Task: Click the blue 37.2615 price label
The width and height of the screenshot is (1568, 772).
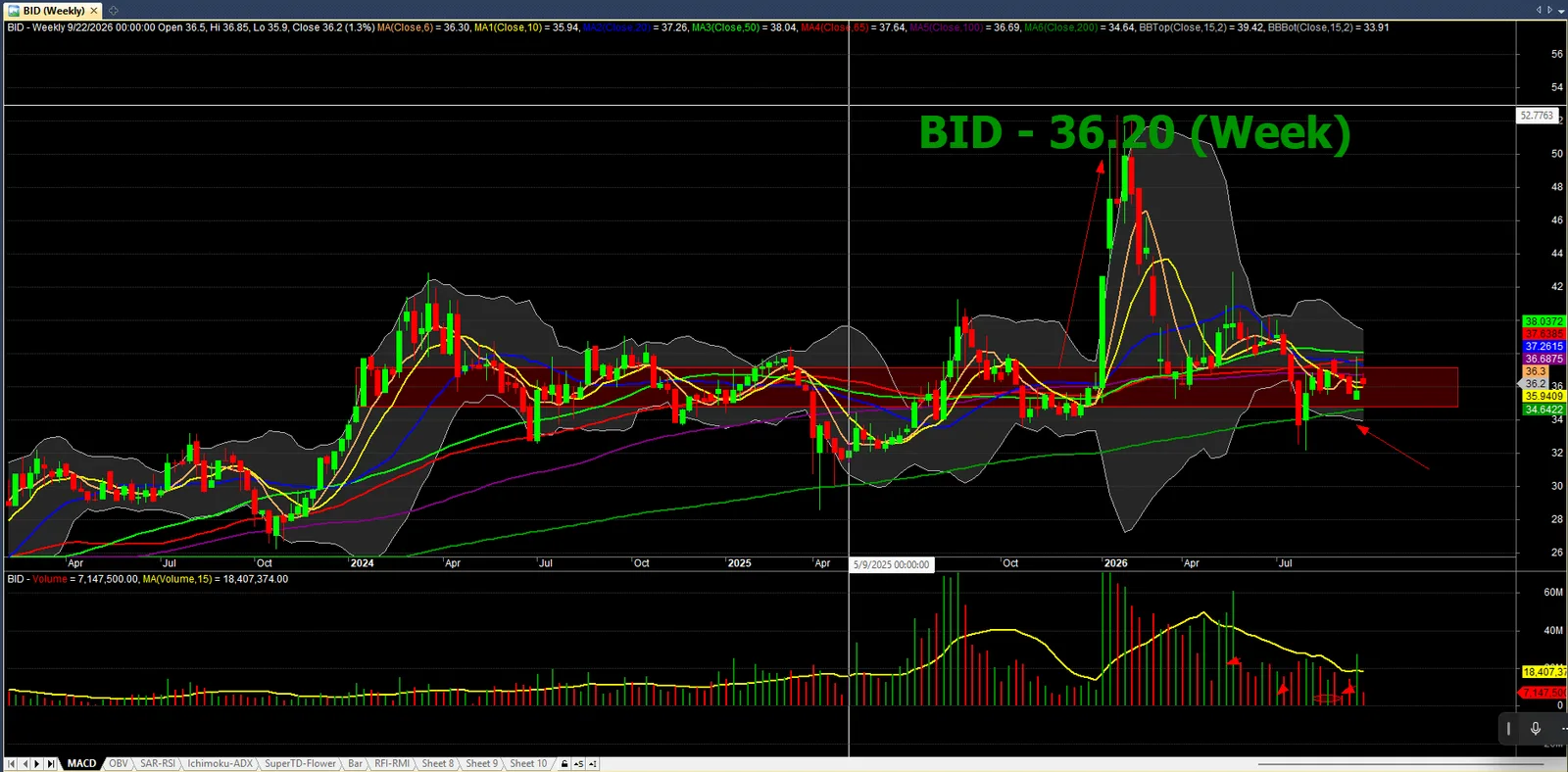Action: pyautogui.click(x=1543, y=347)
